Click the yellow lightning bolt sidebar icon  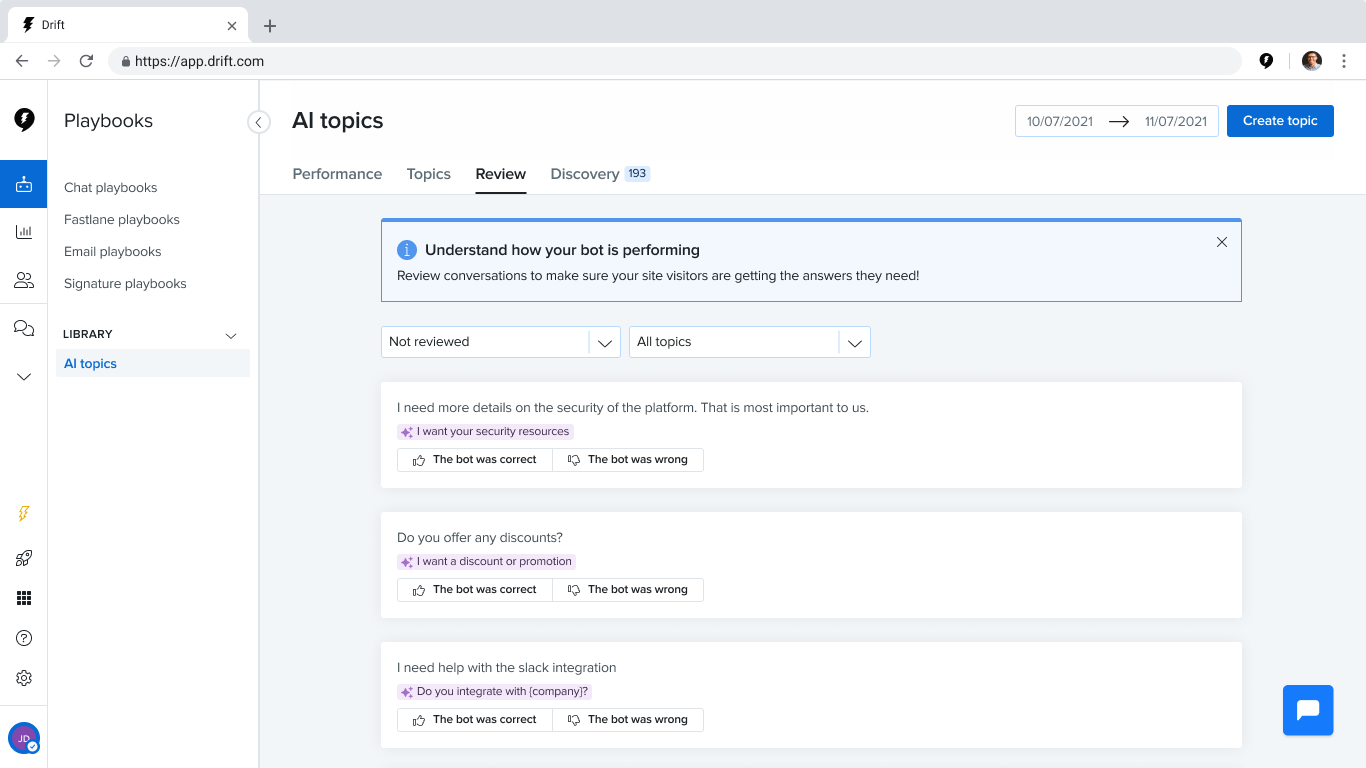24,514
